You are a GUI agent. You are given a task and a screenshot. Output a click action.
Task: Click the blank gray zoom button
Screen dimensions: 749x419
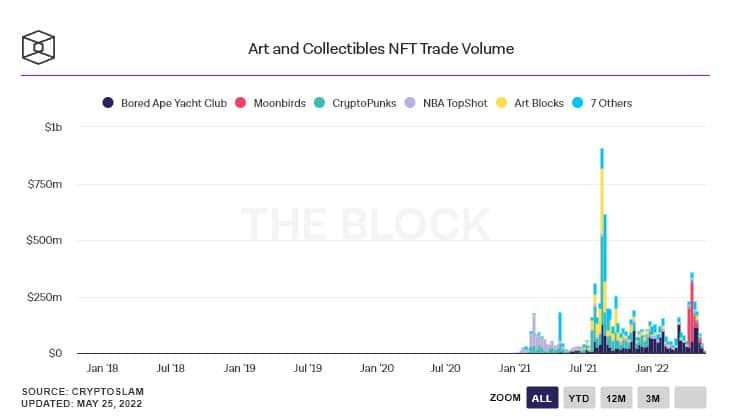690,398
